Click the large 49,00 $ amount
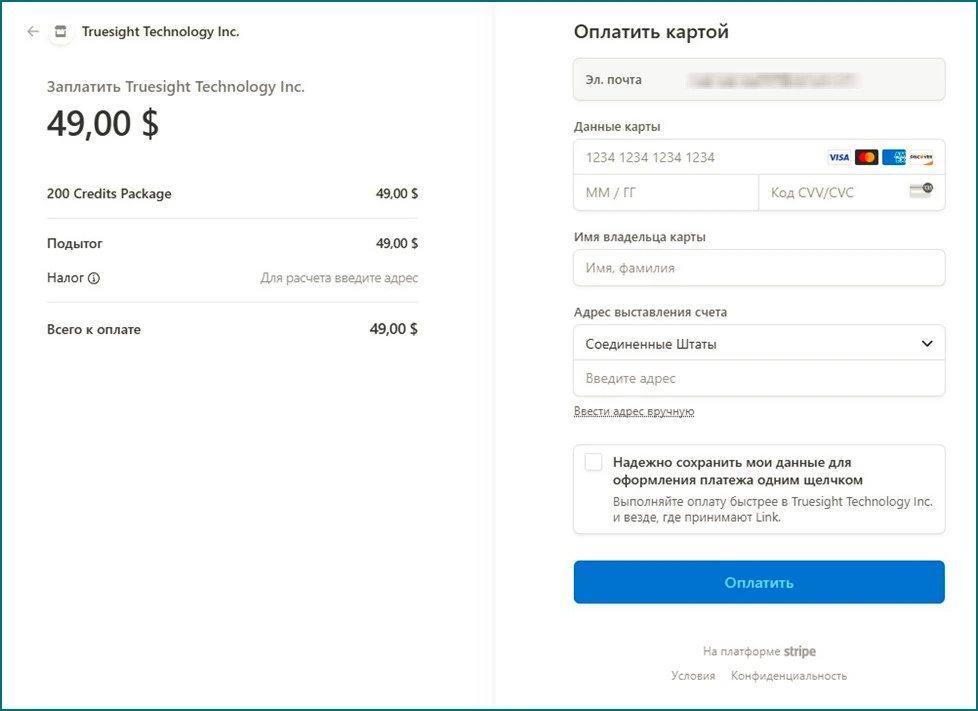This screenshot has height=711, width=978. click(103, 123)
